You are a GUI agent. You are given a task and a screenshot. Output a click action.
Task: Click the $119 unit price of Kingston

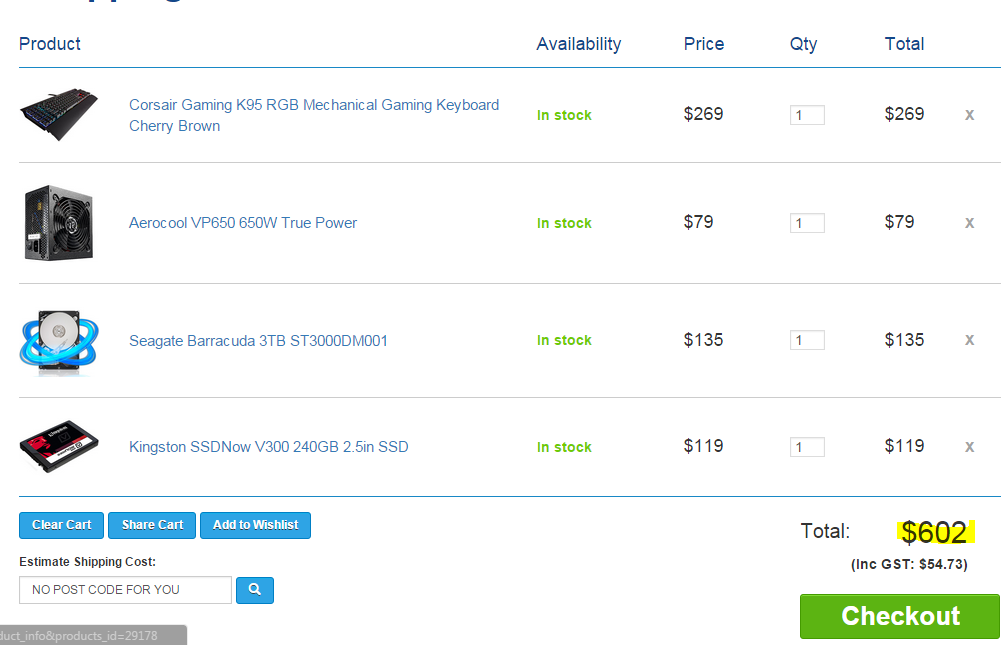[703, 446]
